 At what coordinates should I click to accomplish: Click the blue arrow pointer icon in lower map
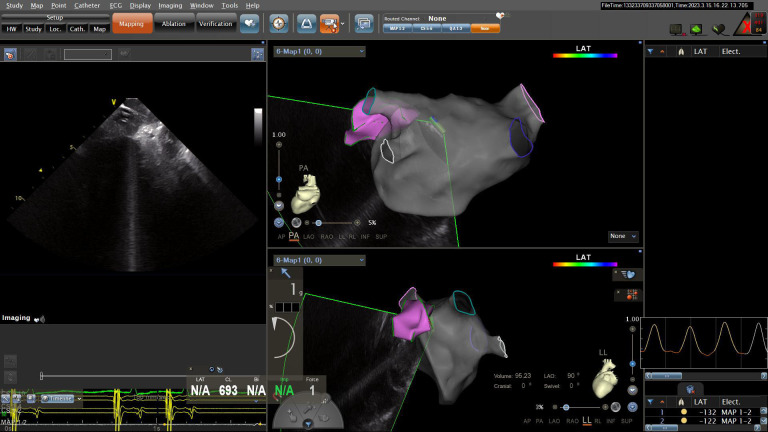[286, 273]
